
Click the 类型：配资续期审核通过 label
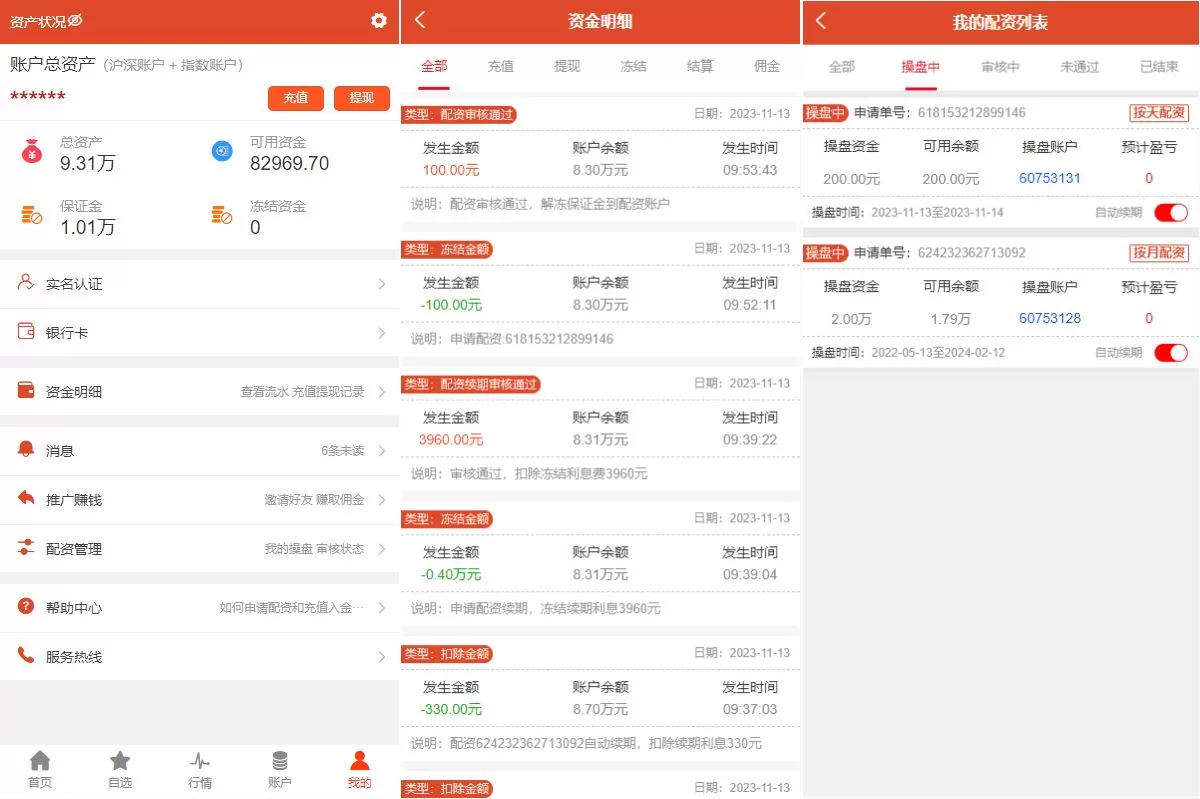click(x=471, y=384)
